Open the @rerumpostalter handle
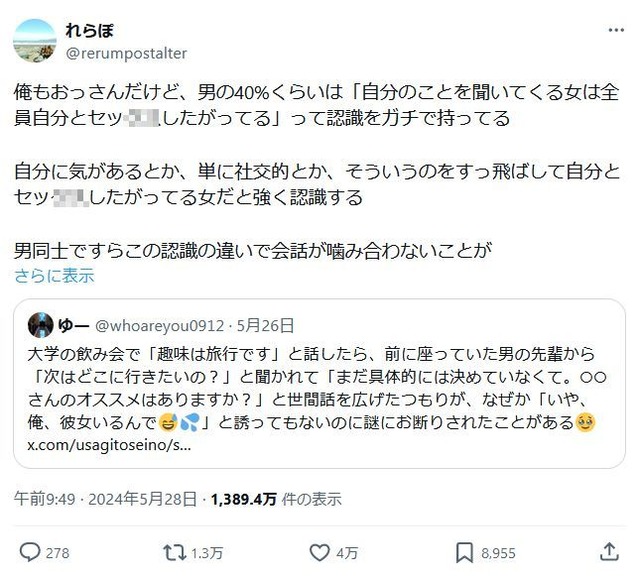640x576 pixels. [126, 53]
